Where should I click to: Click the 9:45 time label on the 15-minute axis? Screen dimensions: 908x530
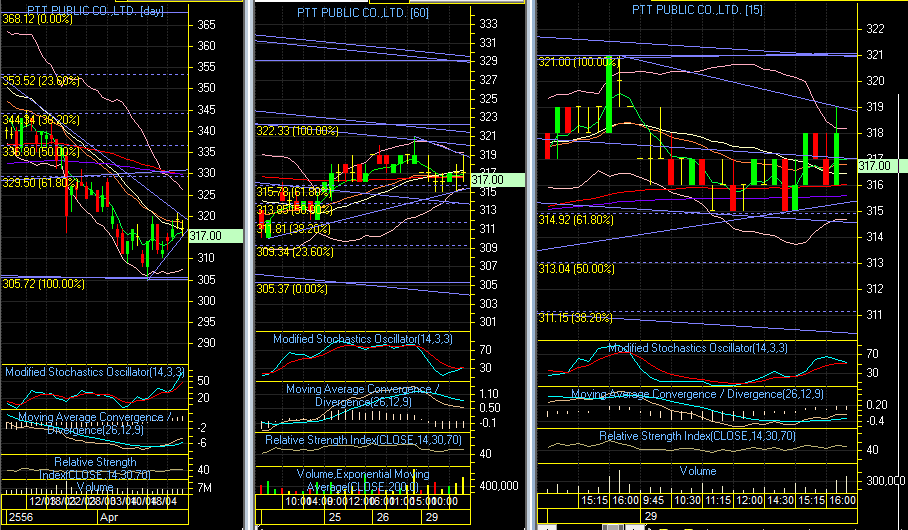(653, 500)
